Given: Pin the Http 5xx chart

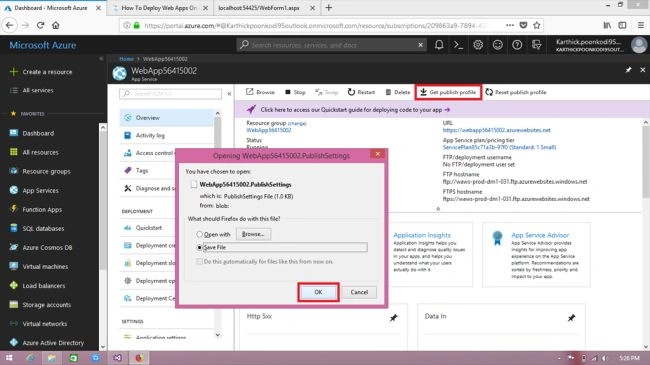Looking at the screenshot, I should click(393, 318).
